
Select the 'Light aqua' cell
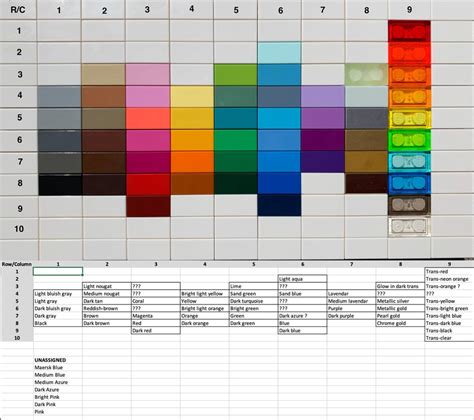tap(302, 279)
